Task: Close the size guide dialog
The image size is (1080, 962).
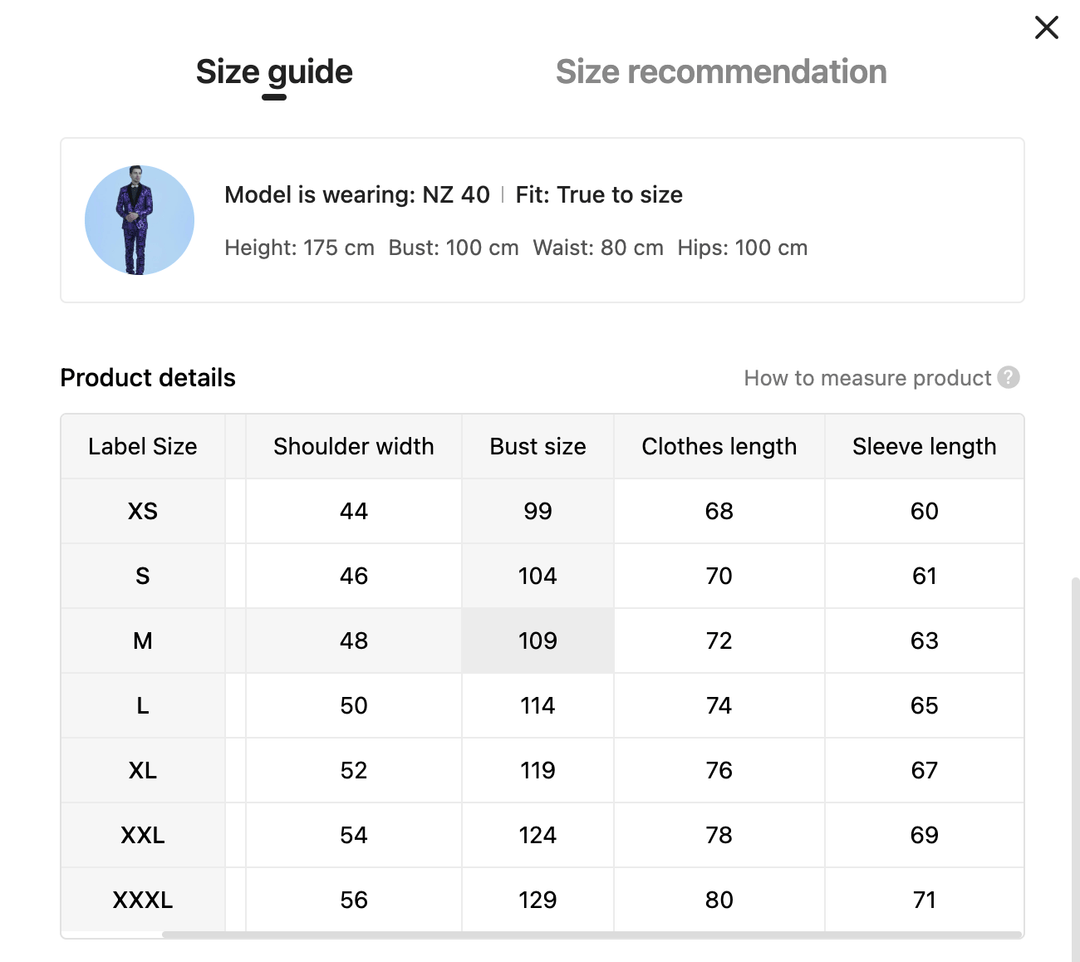Action: point(1046,28)
